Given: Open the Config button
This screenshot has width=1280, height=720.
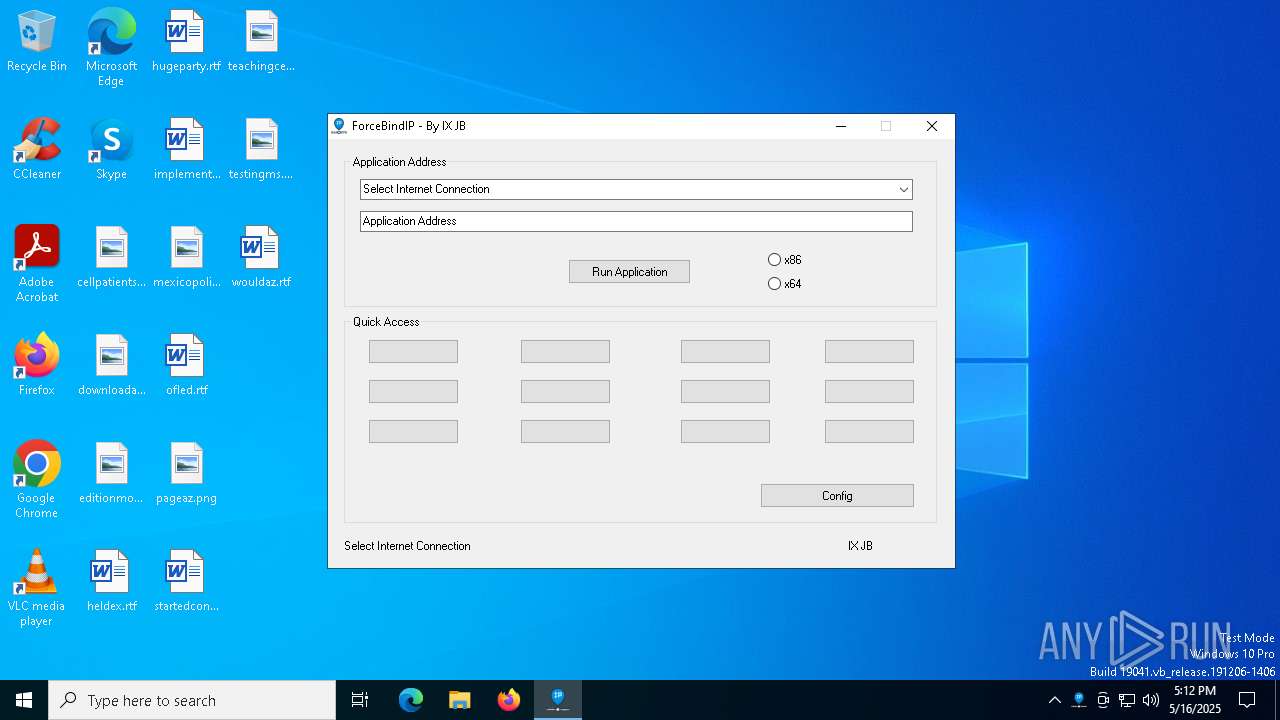Looking at the screenshot, I should 837,496.
